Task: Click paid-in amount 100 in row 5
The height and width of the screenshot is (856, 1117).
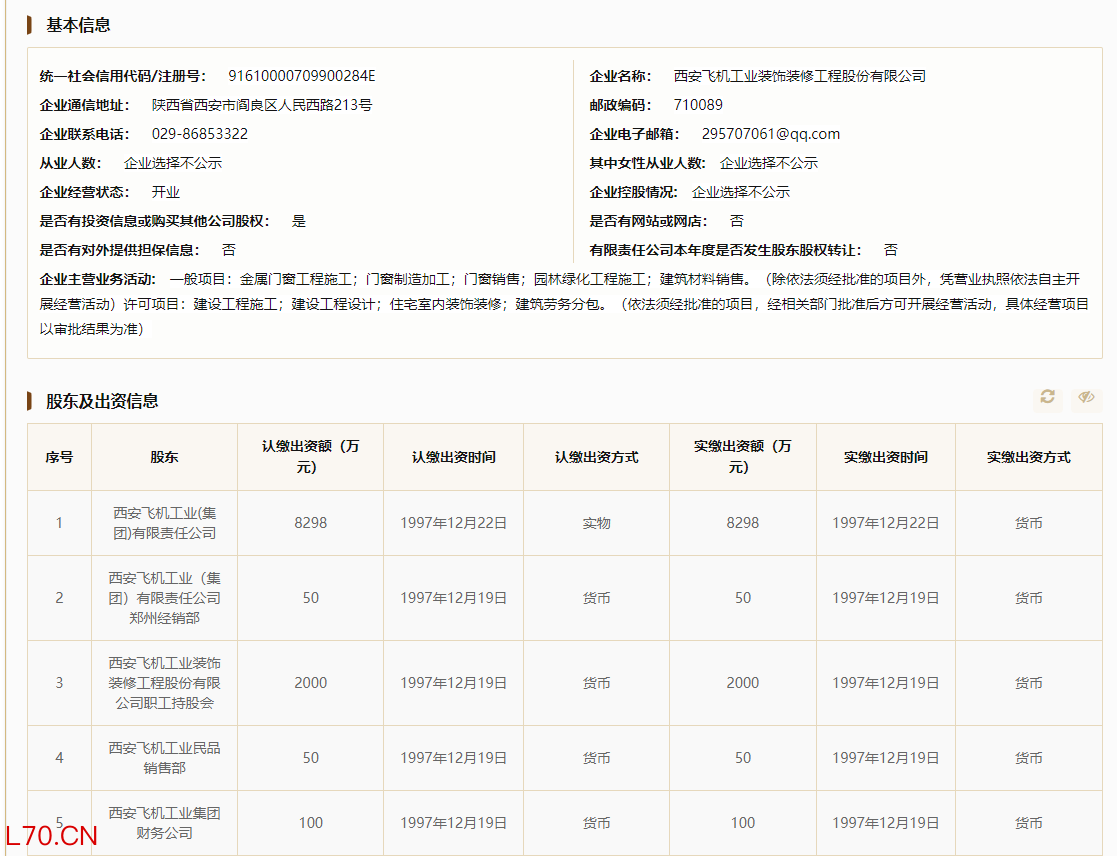Action: click(742, 823)
